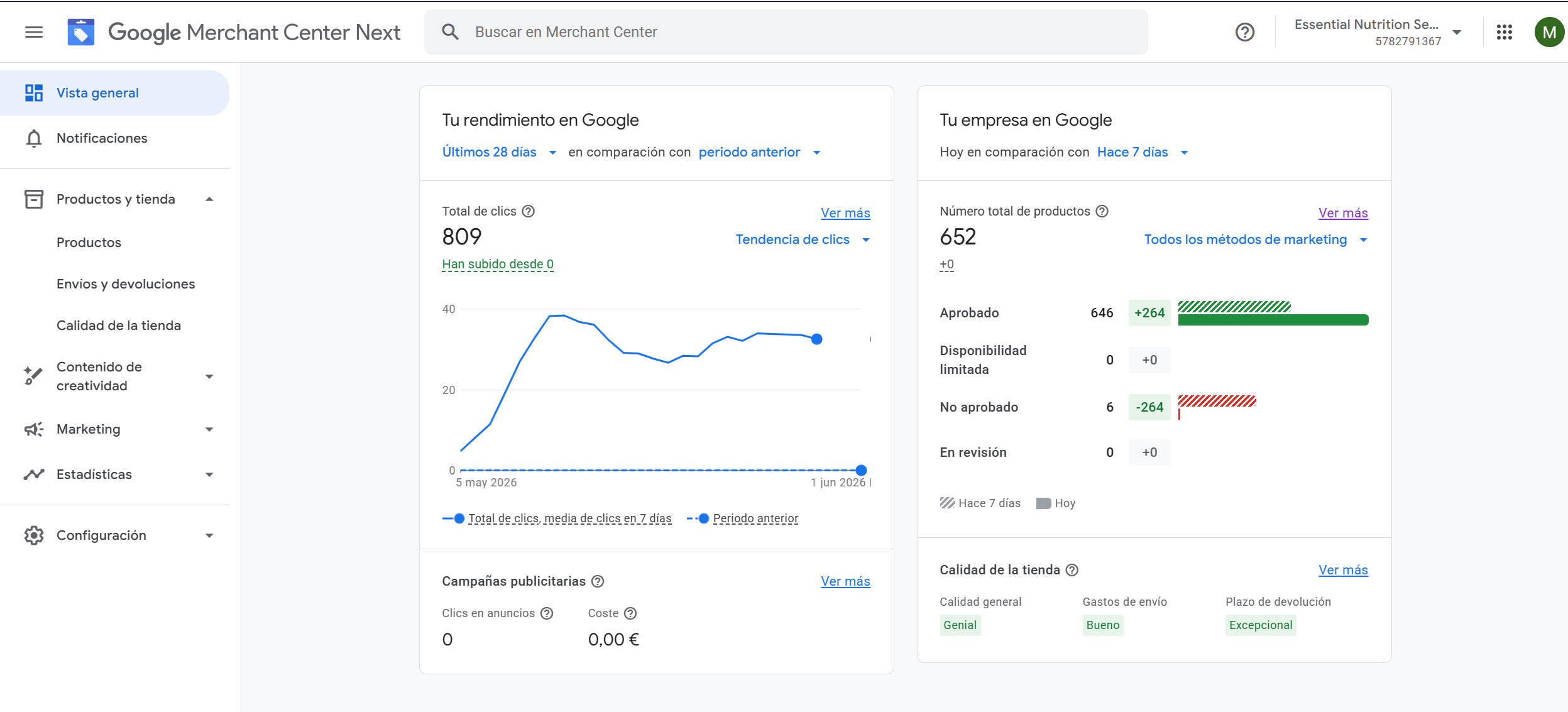The image size is (1568, 712).
Task: Toggle Total de clics legend series
Action: (557, 518)
